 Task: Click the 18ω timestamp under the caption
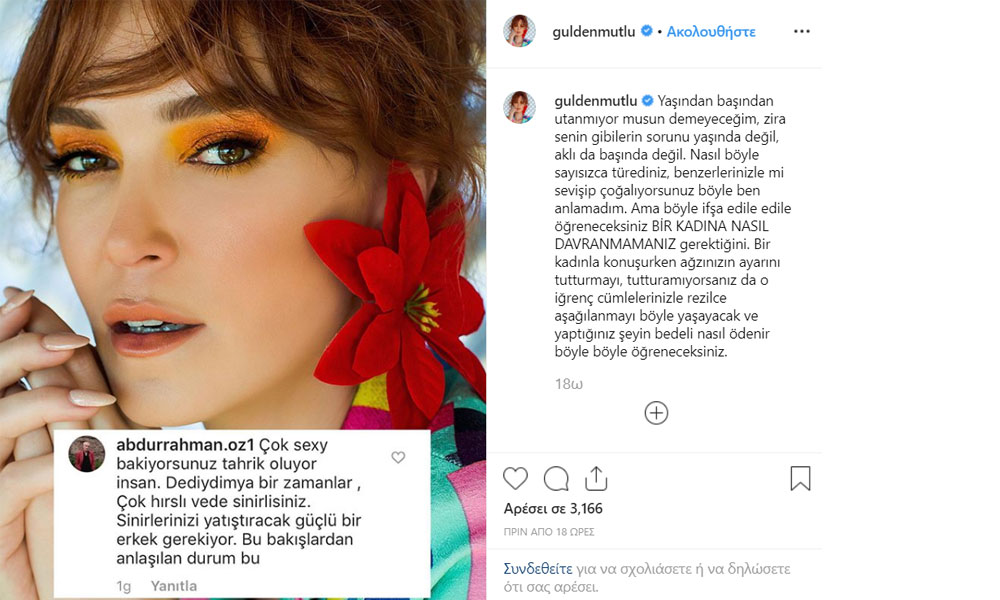click(x=568, y=384)
